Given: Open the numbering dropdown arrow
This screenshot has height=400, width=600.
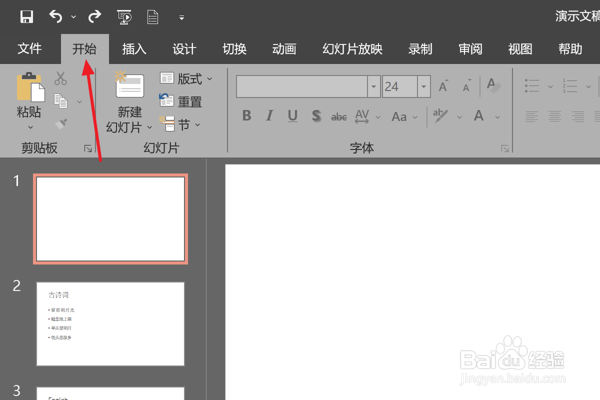Looking at the screenshot, I should (588, 87).
